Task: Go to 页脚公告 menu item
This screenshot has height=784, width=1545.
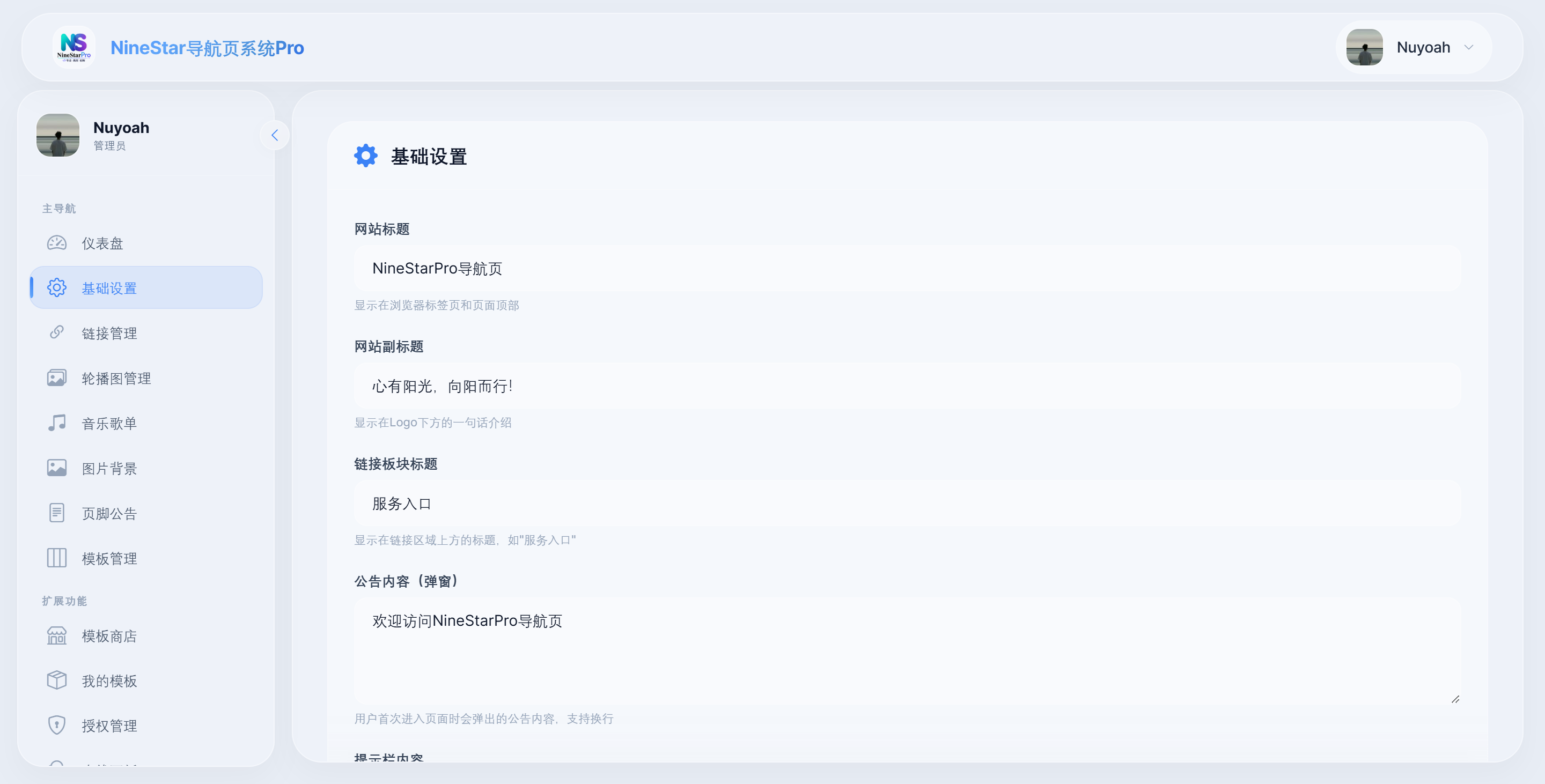Action: click(x=146, y=513)
